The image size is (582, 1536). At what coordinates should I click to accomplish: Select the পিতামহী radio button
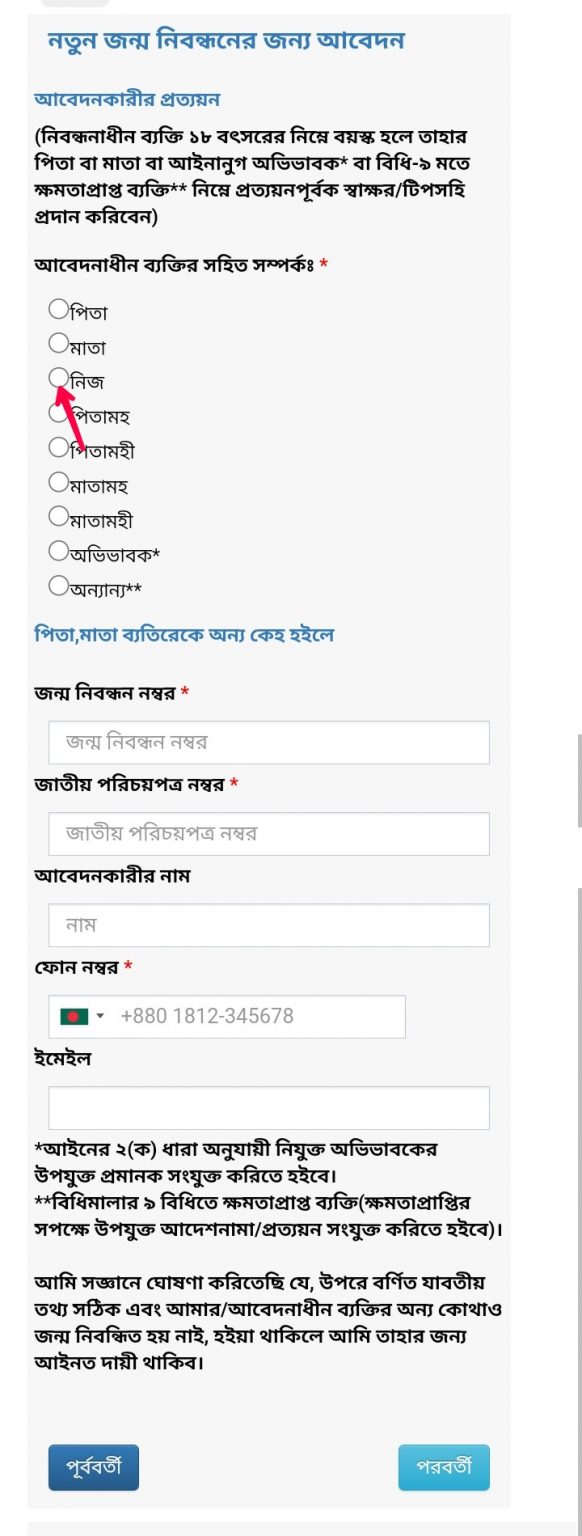point(58,447)
